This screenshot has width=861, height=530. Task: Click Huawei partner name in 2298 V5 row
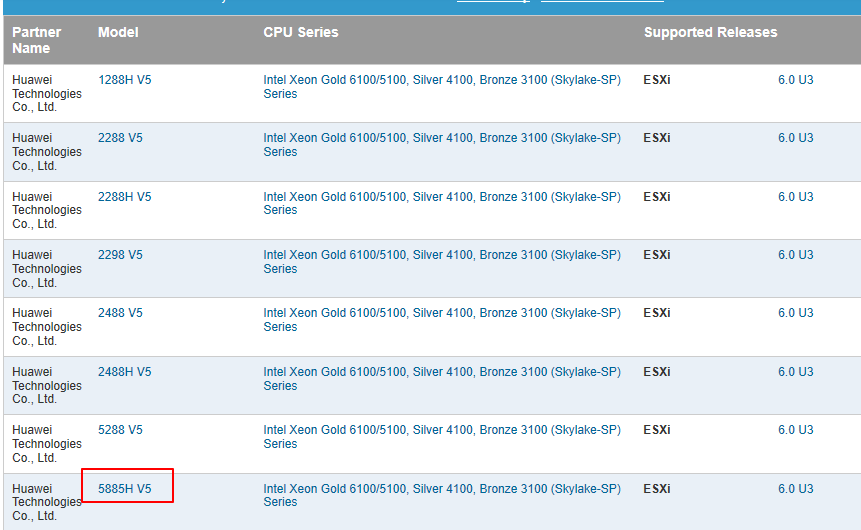(47, 269)
